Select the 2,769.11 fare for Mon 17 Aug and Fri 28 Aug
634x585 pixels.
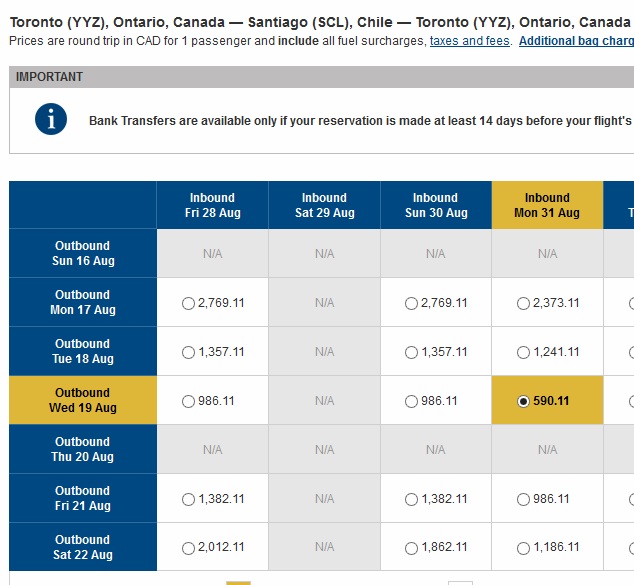189,303
